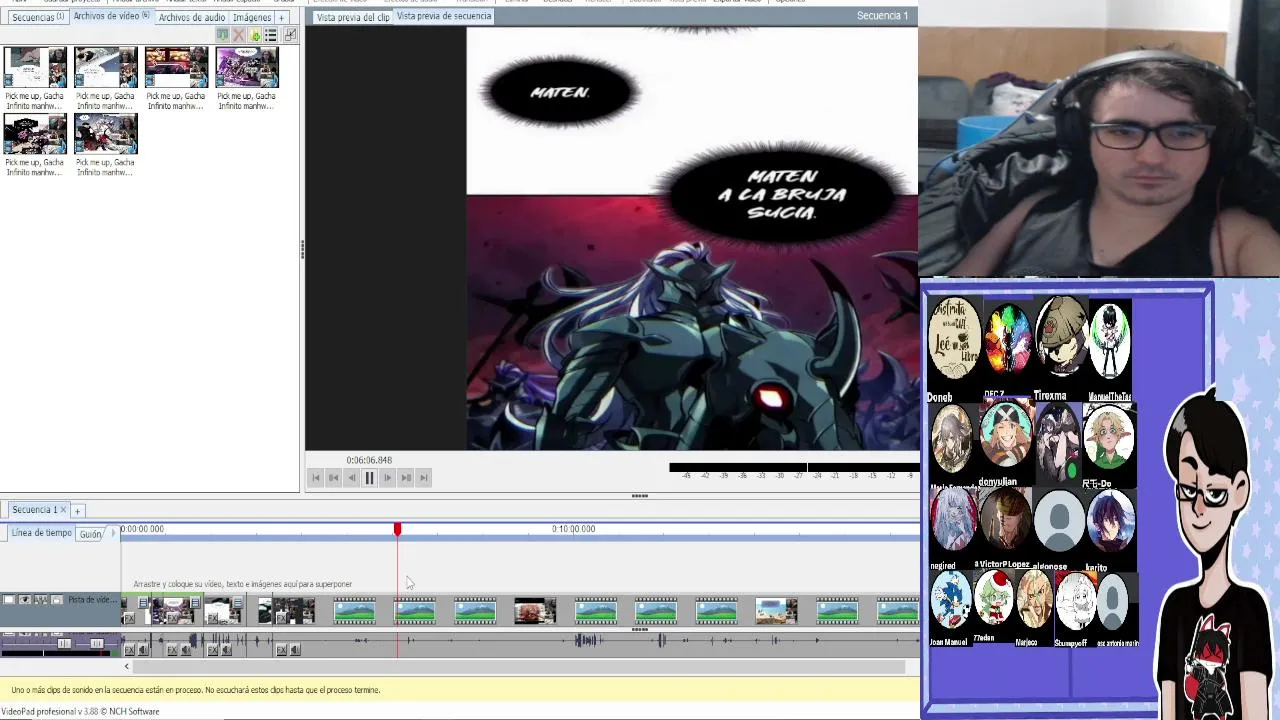Switch bin to list view icon
The height and width of the screenshot is (720, 1280).
pos(270,35)
